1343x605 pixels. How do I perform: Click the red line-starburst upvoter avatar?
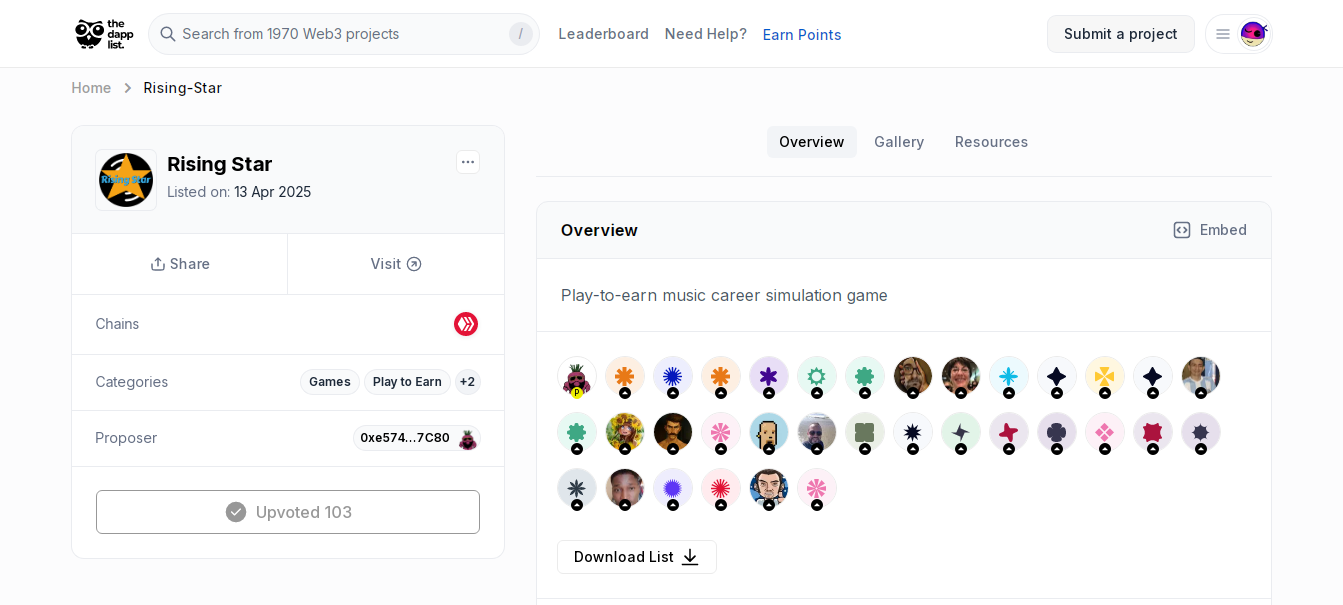[721, 489]
